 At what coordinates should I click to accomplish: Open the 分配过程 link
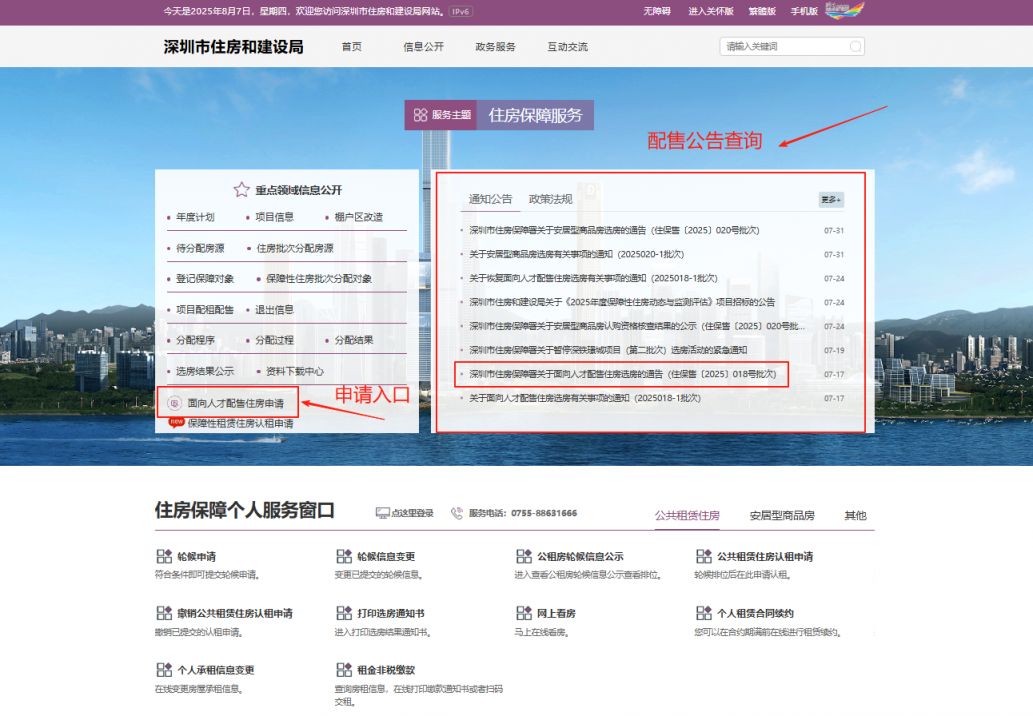click(274, 340)
